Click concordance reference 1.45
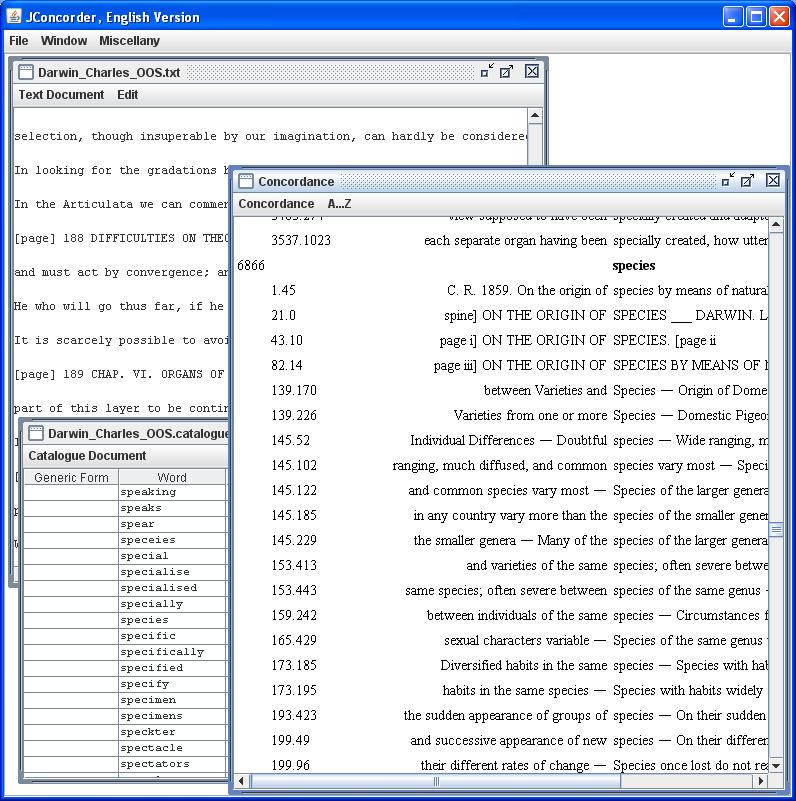The width and height of the screenshot is (796, 801). 284,291
